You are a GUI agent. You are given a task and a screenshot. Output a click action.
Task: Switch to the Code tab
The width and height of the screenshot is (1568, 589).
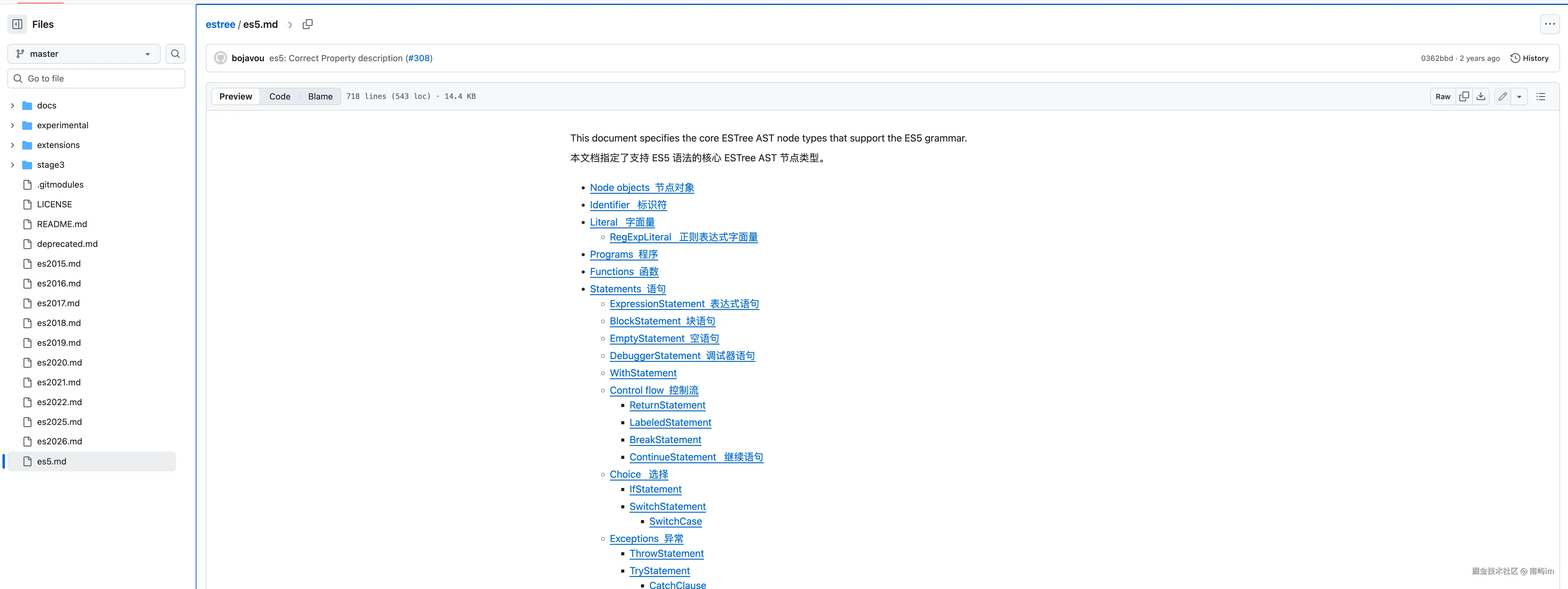[279, 96]
